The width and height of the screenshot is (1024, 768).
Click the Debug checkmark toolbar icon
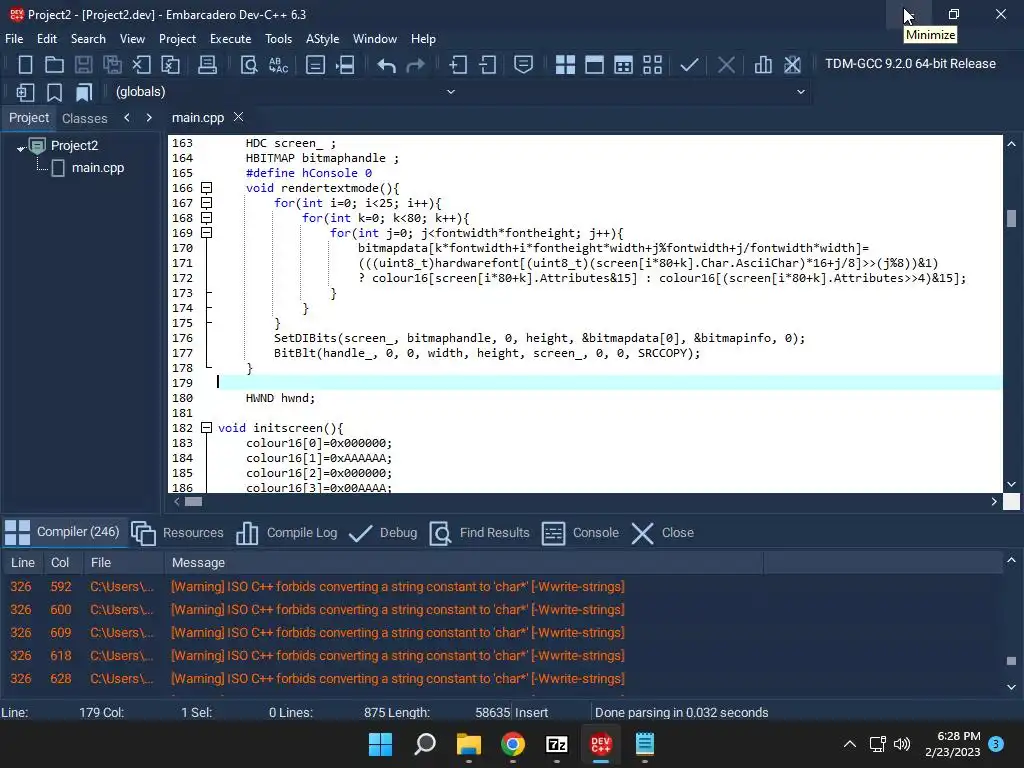coord(689,65)
